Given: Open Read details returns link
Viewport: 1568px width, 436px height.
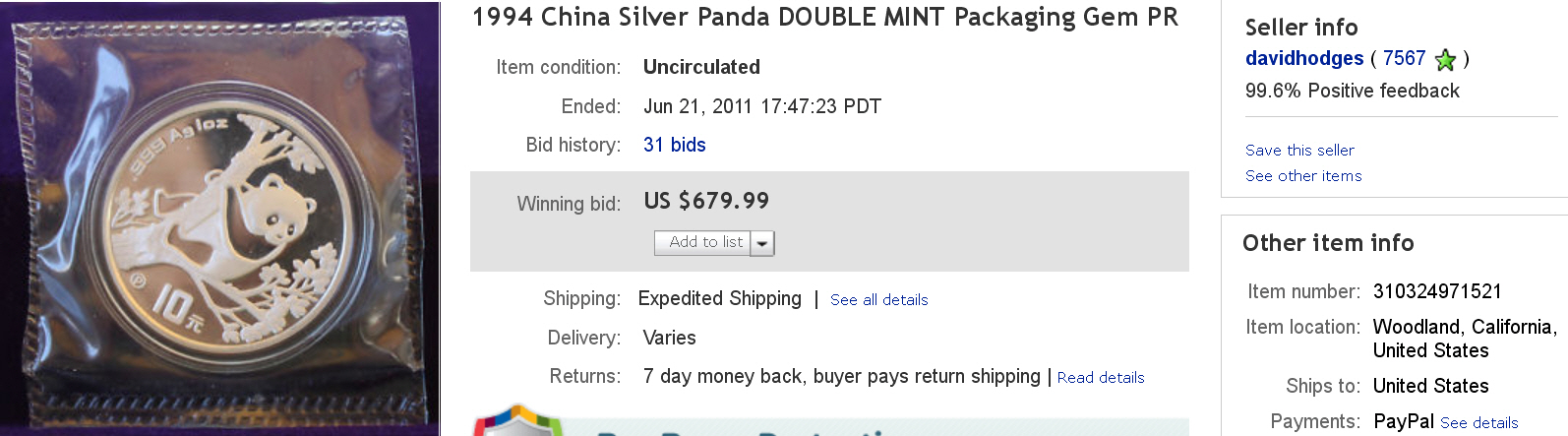Looking at the screenshot, I should pos(1101,378).
